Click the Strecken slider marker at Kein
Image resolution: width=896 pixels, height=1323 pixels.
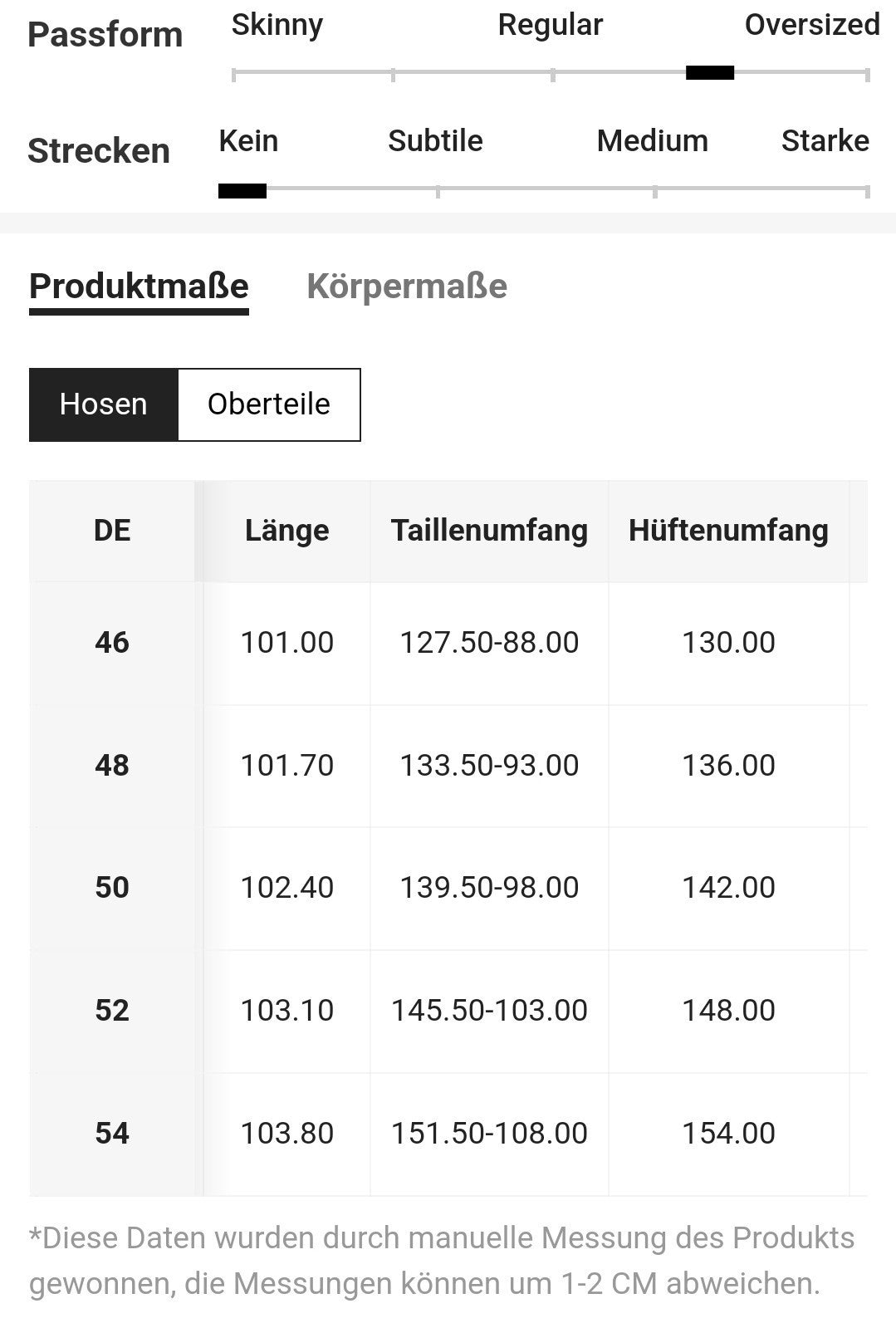(242, 191)
